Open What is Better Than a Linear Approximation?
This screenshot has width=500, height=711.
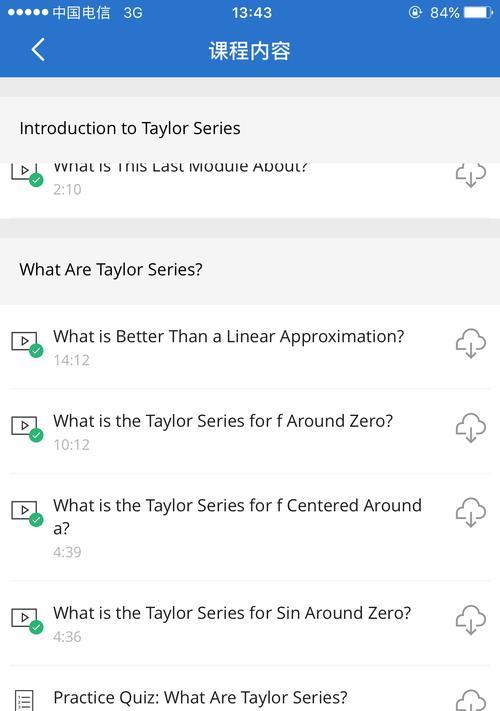pyautogui.click(x=228, y=336)
